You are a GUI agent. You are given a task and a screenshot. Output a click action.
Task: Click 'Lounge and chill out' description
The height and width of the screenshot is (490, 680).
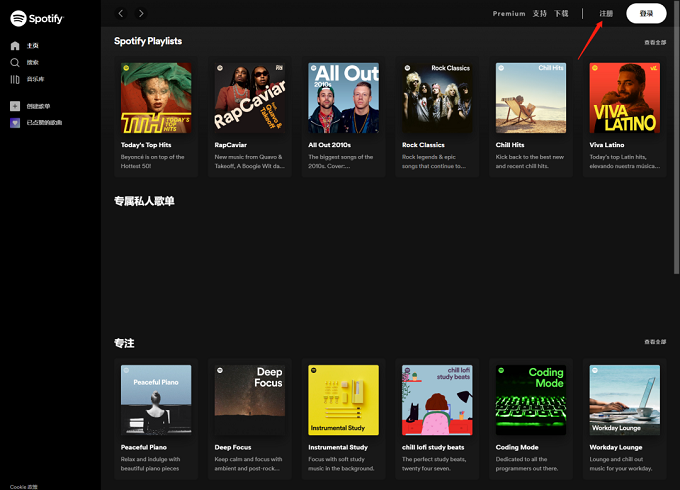pos(621,464)
